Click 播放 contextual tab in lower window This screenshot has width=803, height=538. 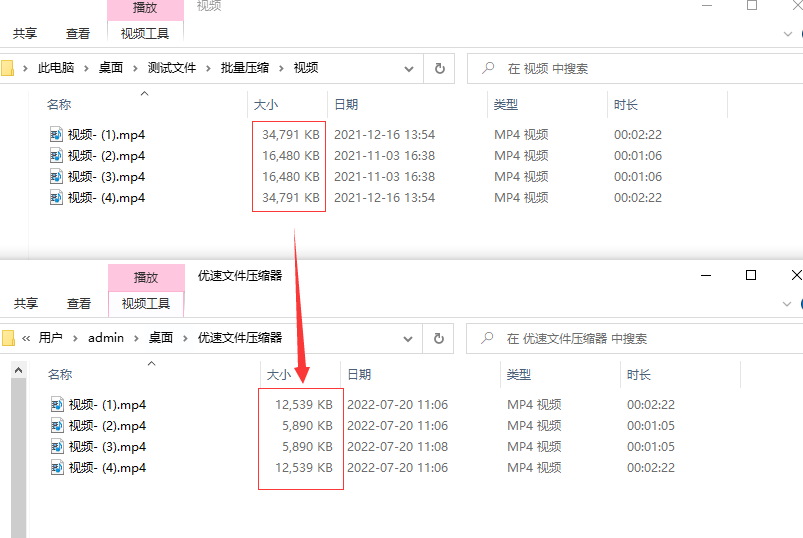(146, 277)
